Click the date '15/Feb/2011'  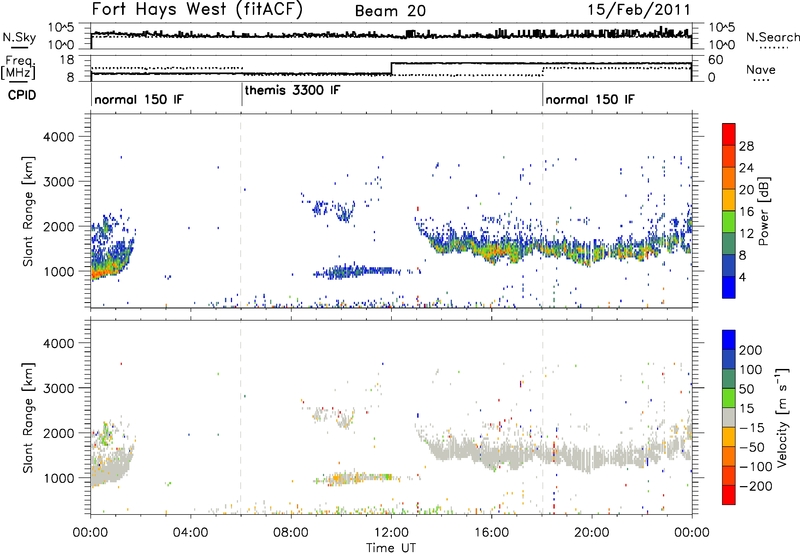point(639,10)
